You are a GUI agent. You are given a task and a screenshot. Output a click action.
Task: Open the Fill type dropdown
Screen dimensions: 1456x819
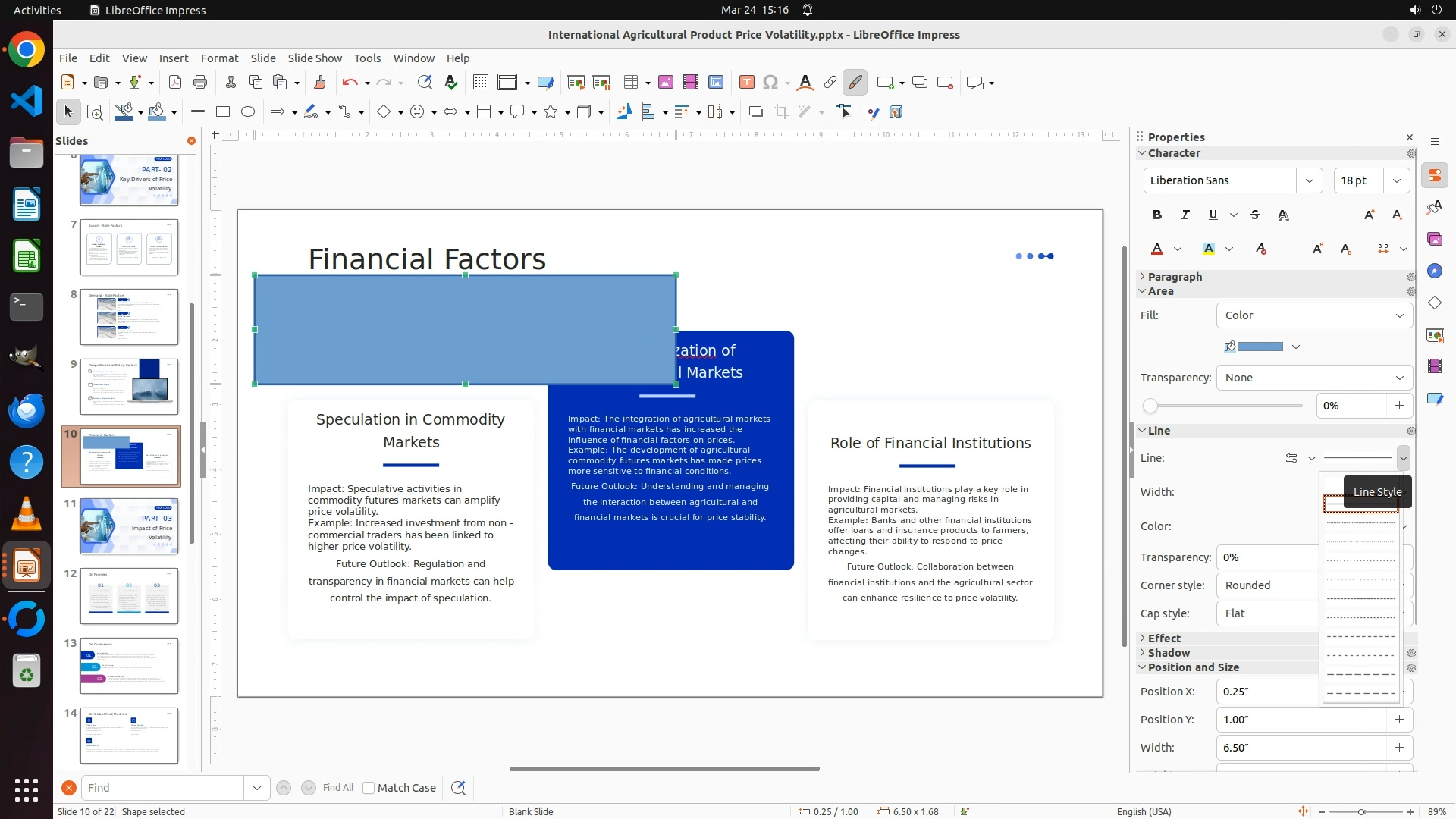pyautogui.click(x=1313, y=315)
